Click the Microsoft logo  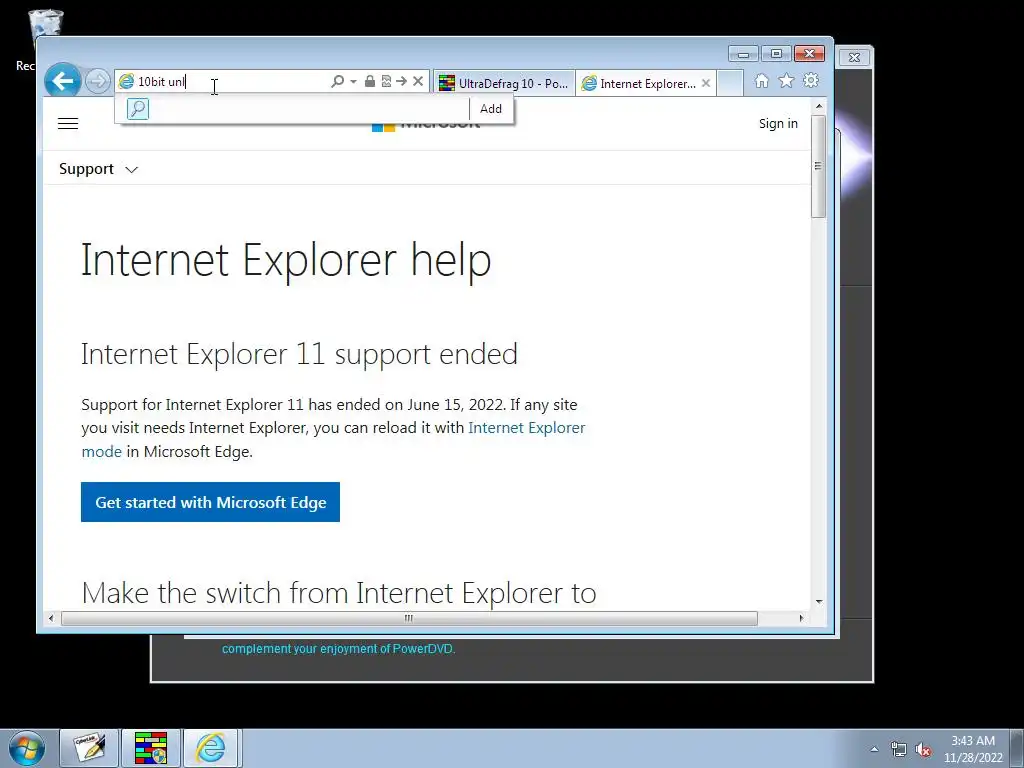point(426,126)
